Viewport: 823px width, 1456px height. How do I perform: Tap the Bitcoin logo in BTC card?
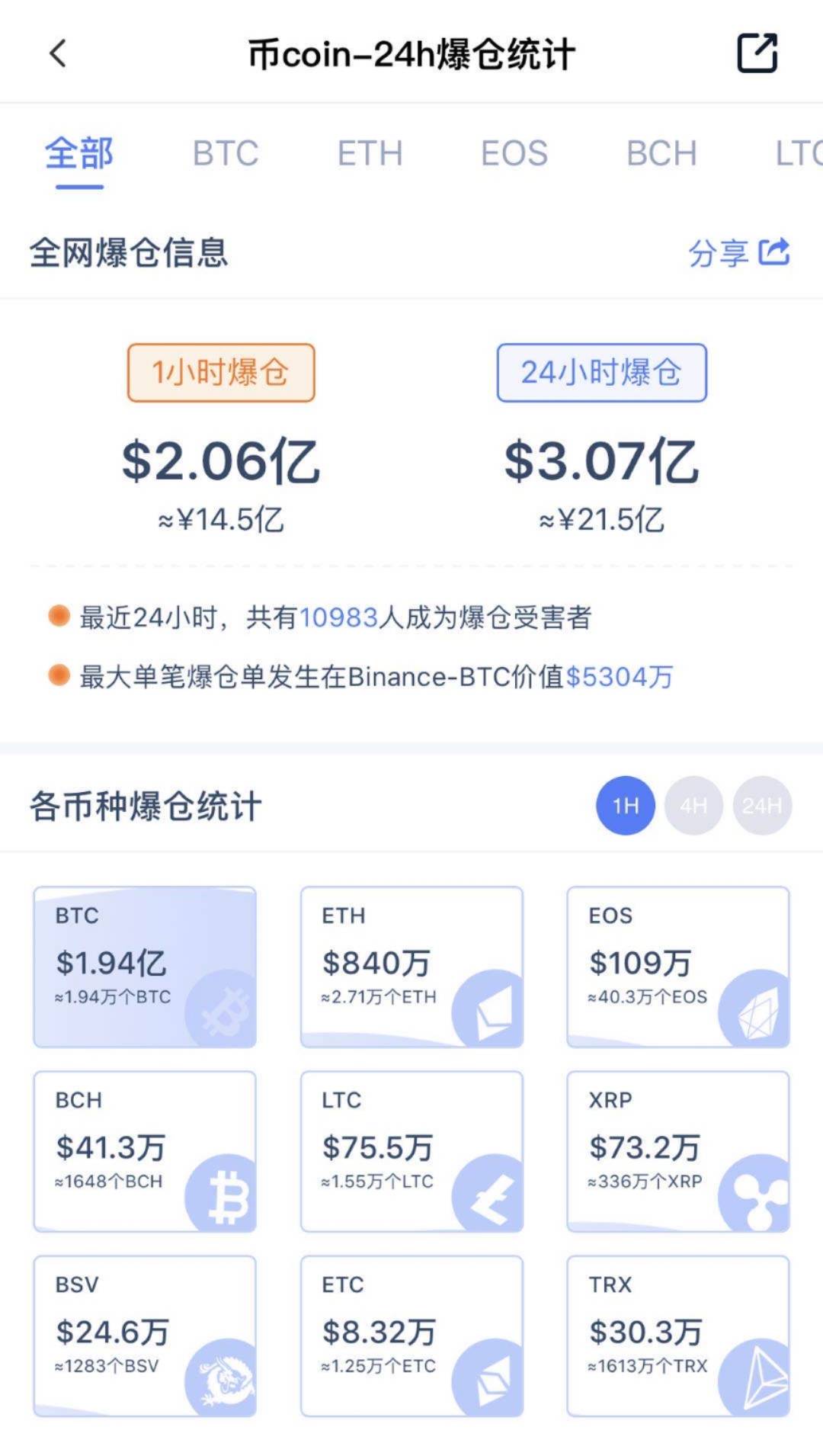221,1009
